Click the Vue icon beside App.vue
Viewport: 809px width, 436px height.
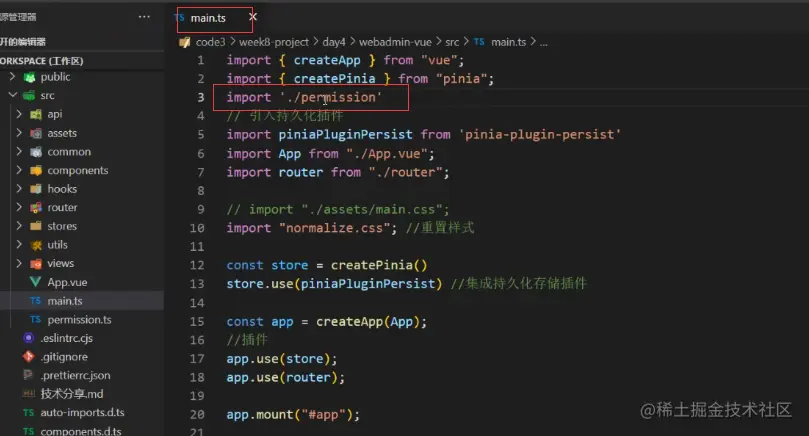pyautogui.click(x=35, y=282)
